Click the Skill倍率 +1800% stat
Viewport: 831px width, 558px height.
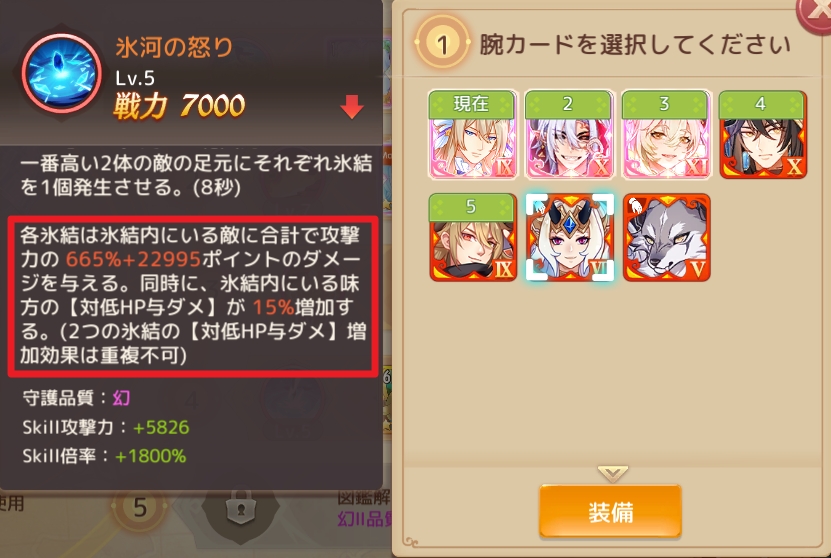pyautogui.click(x=104, y=456)
